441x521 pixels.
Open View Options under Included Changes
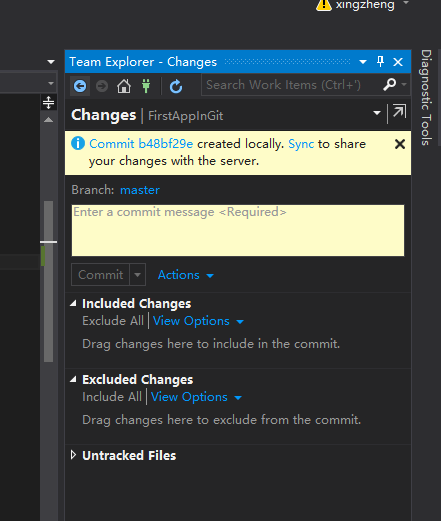pyautogui.click(x=198, y=321)
